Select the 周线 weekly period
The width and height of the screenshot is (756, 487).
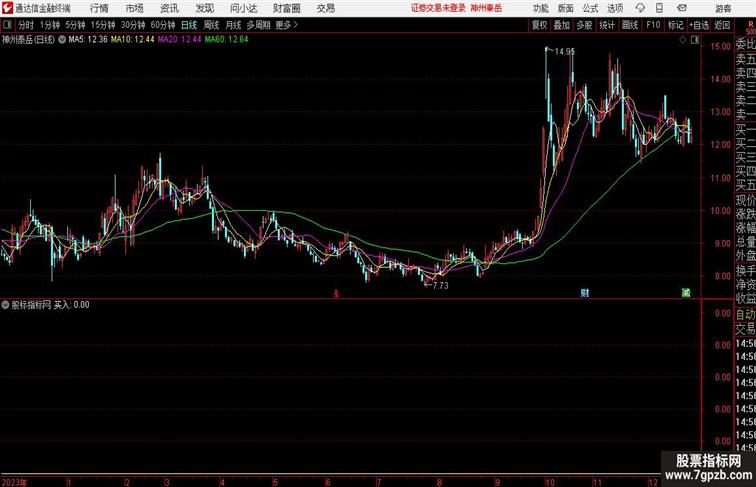pyautogui.click(x=211, y=25)
